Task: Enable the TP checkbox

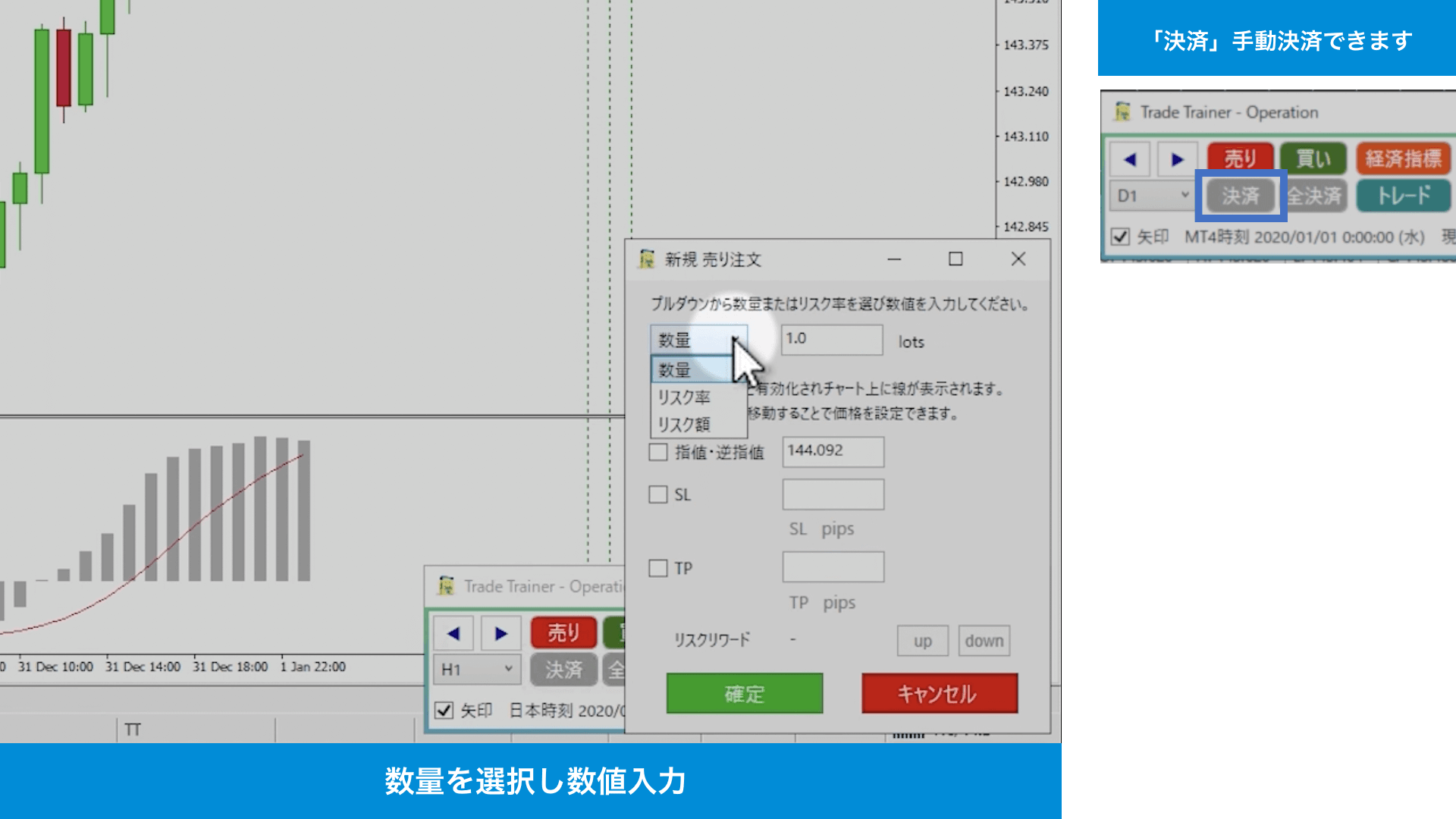Action: (x=656, y=567)
